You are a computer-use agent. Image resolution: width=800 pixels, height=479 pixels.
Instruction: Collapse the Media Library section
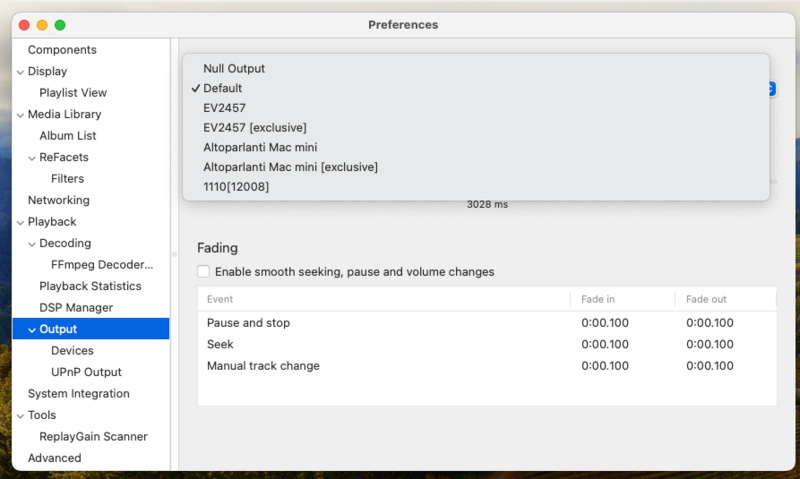point(20,115)
